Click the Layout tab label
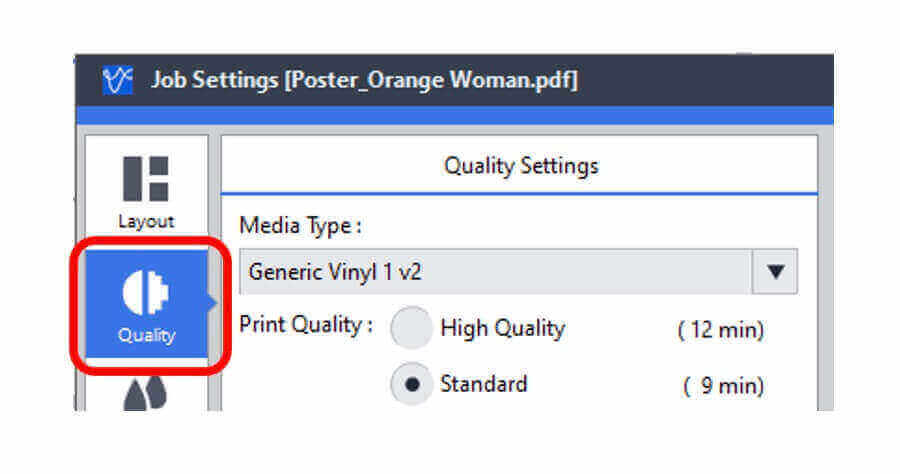 [x=146, y=222]
